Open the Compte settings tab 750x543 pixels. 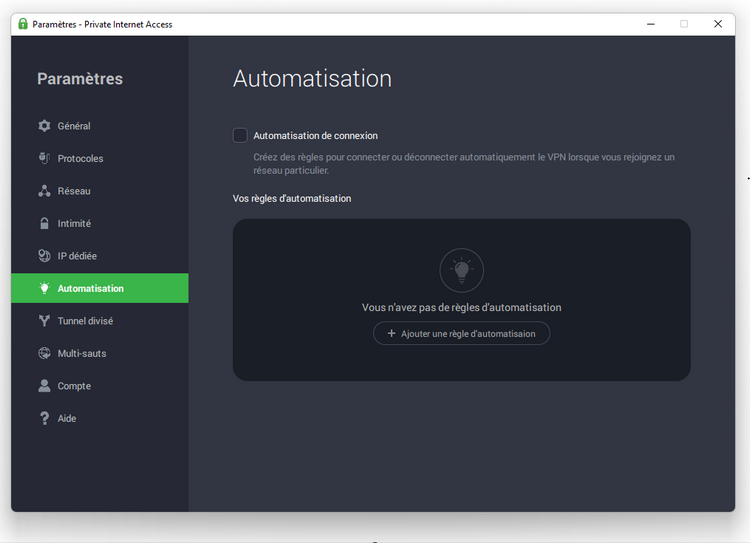pyautogui.click(x=100, y=386)
